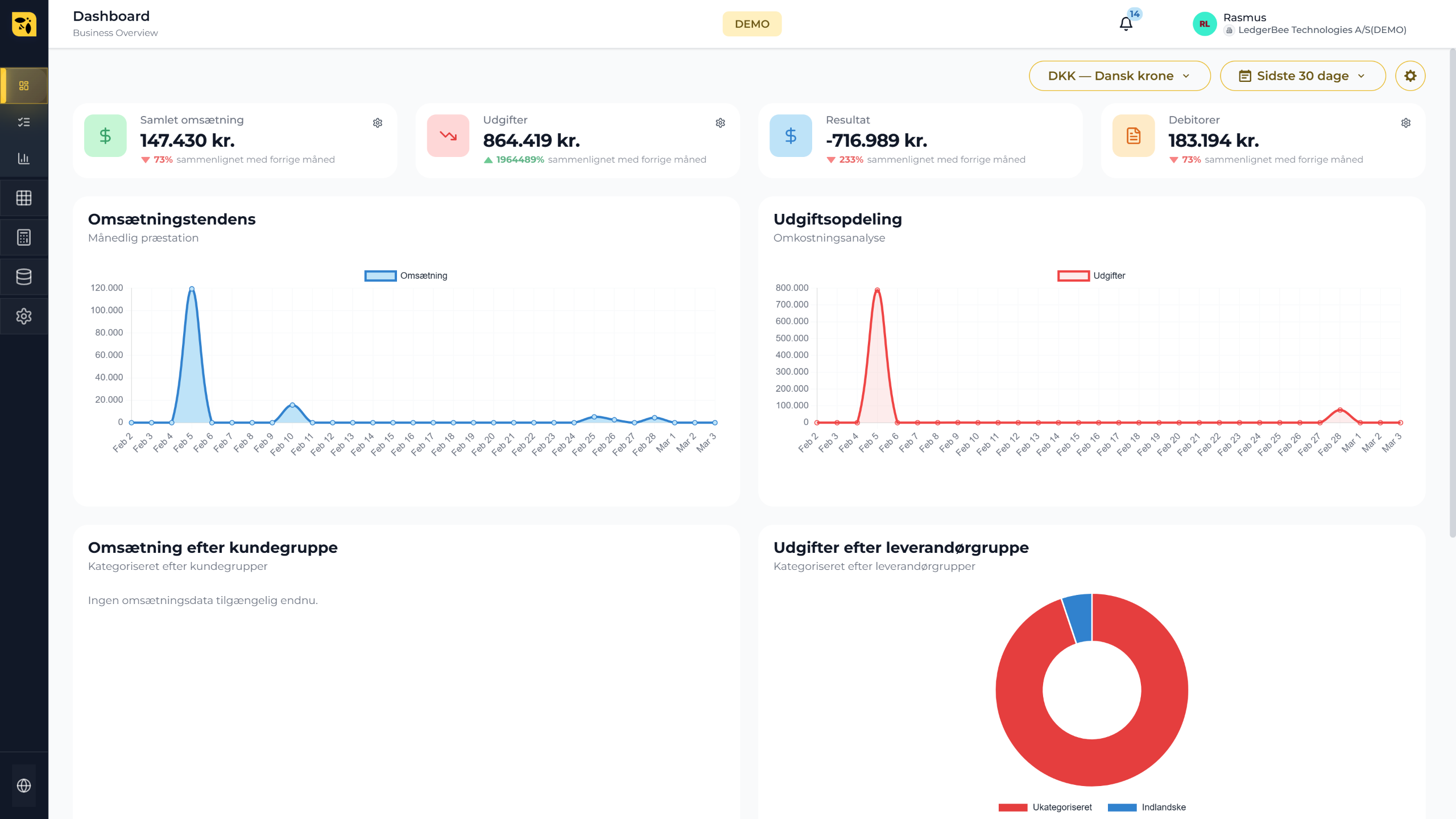Image resolution: width=1456 pixels, height=819 pixels.
Task: Expand the Sidste 30 dage period dropdown
Action: point(1302,76)
